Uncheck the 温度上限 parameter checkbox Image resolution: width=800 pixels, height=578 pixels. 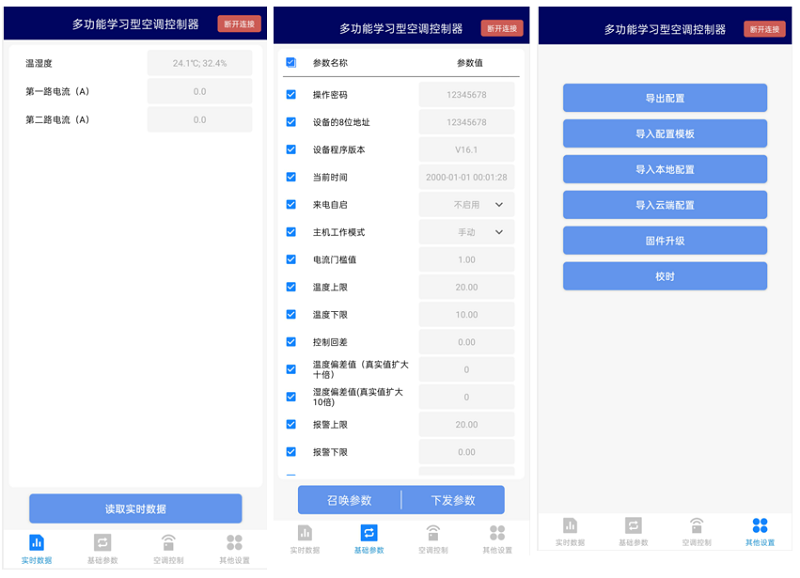click(x=291, y=287)
